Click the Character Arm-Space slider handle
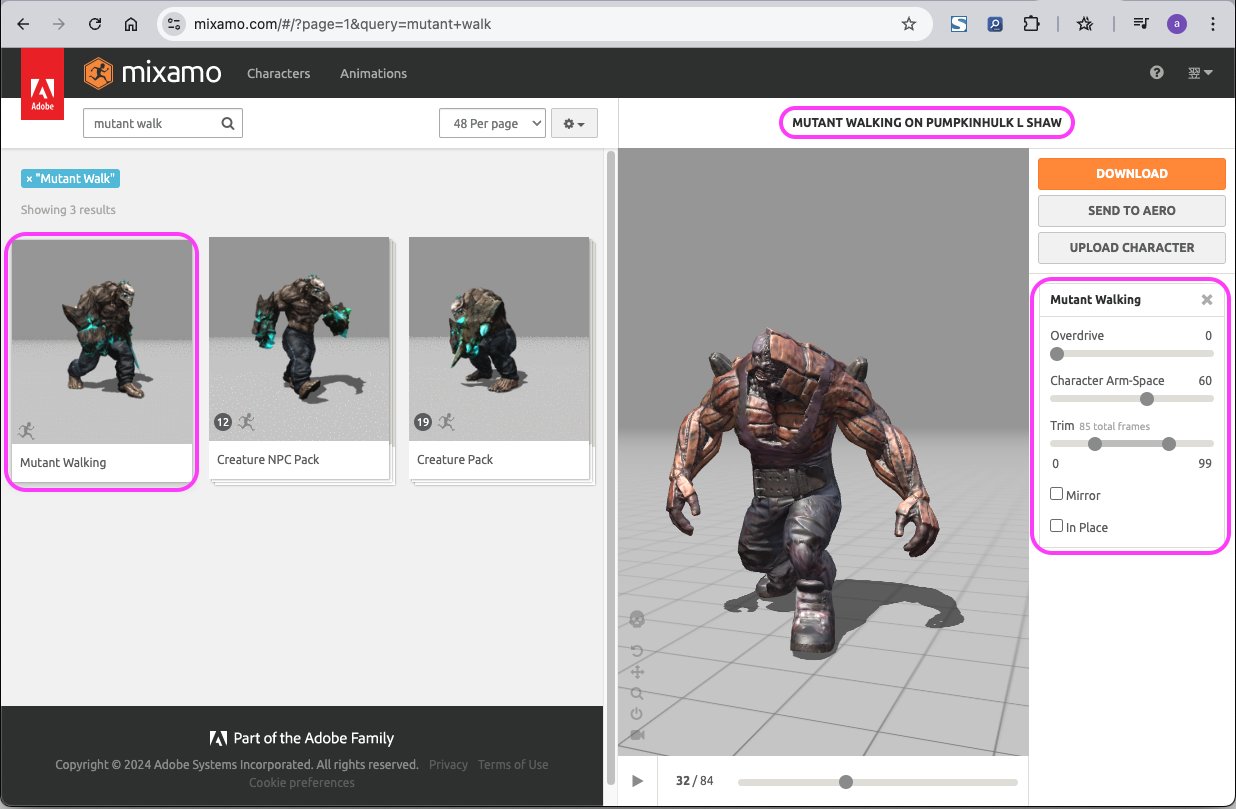The width and height of the screenshot is (1236, 809). tap(1147, 398)
